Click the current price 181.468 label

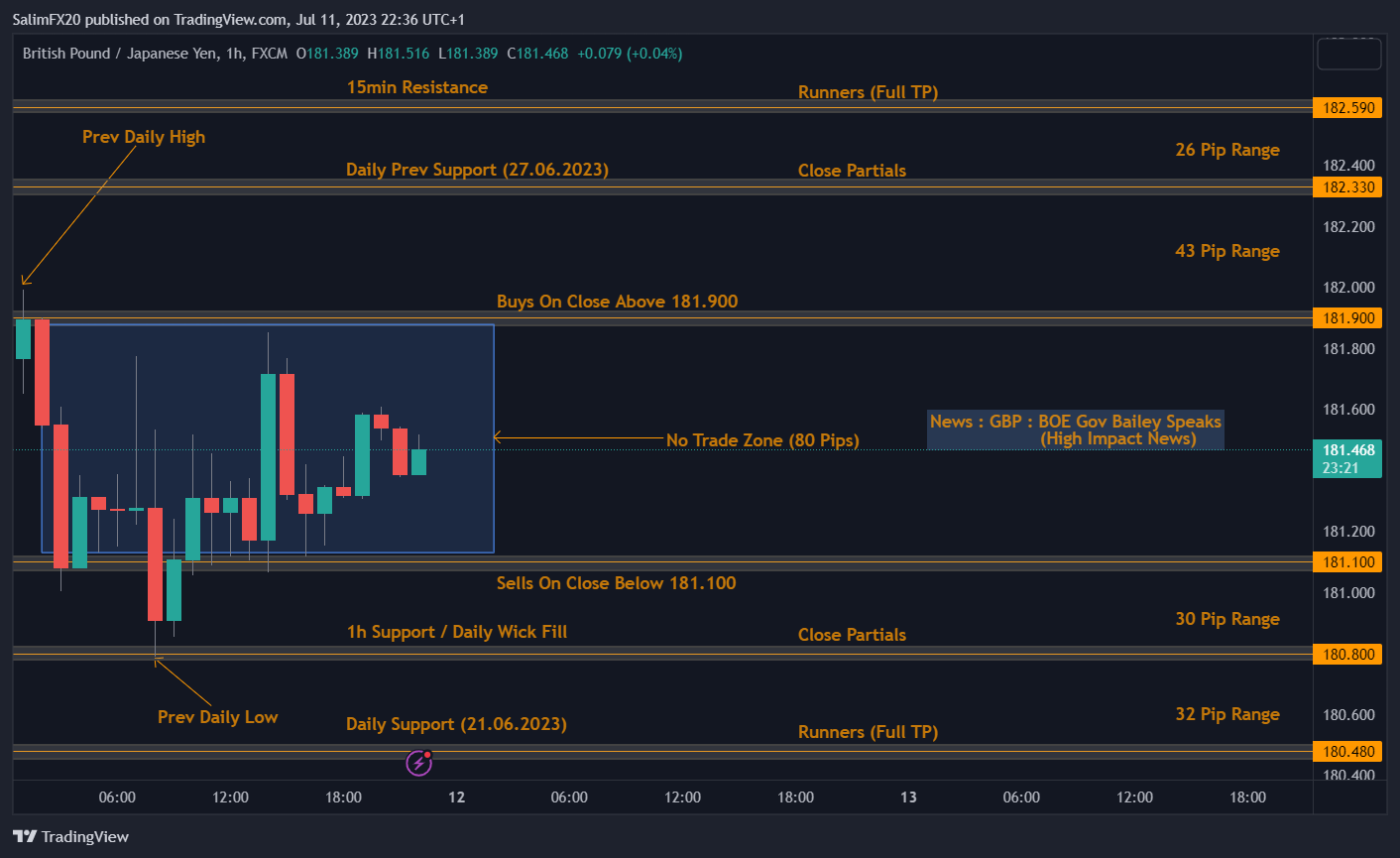pos(1347,458)
